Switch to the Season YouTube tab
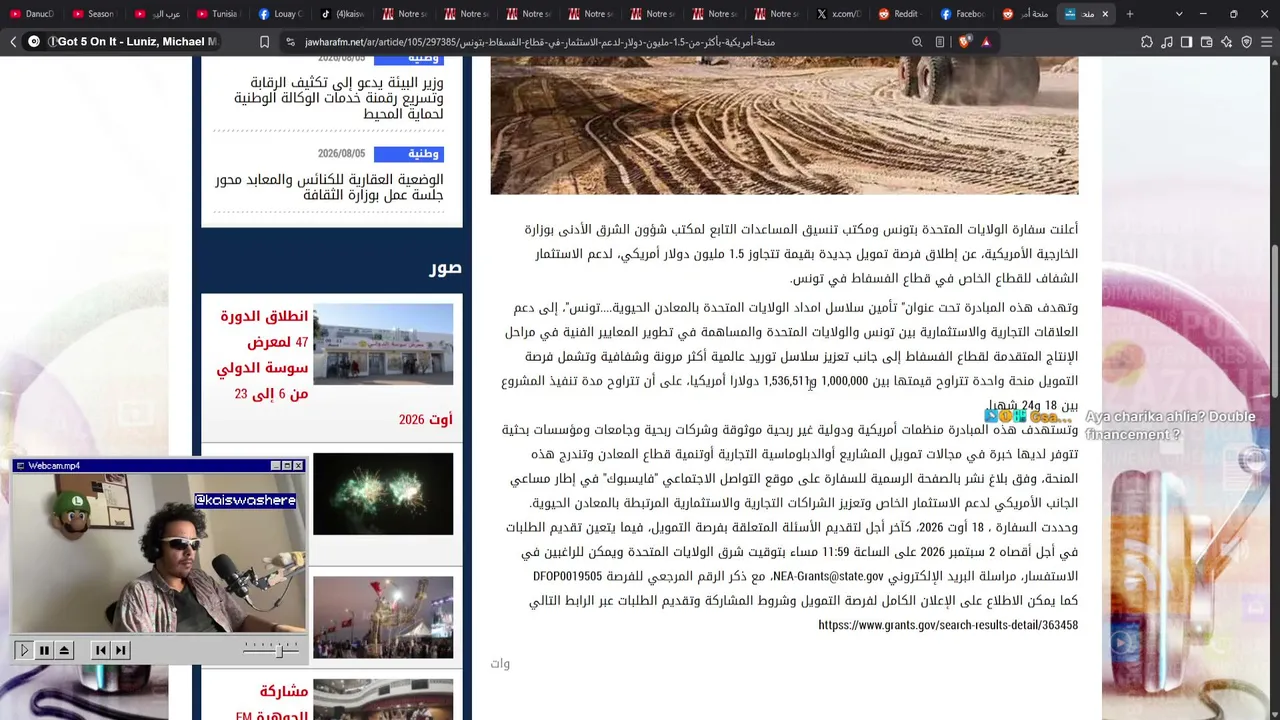 click(93, 14)
